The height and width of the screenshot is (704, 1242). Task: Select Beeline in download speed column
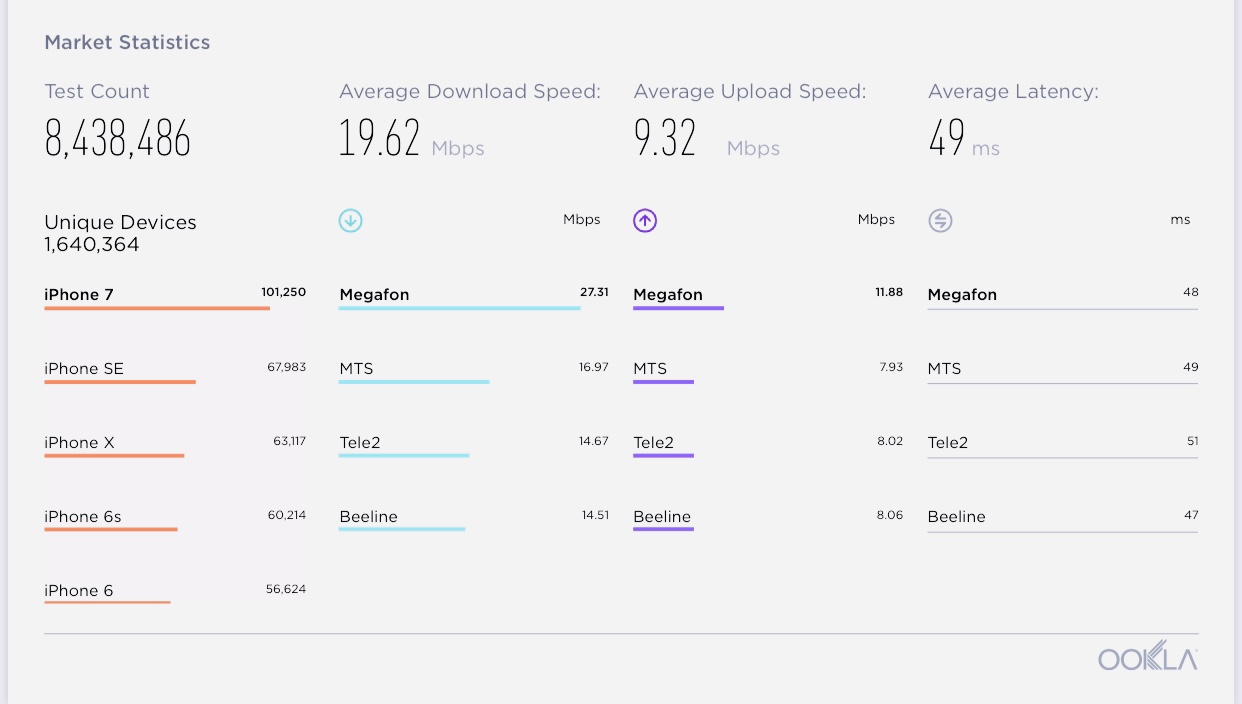pyautogui.click(x=369, y=517)
